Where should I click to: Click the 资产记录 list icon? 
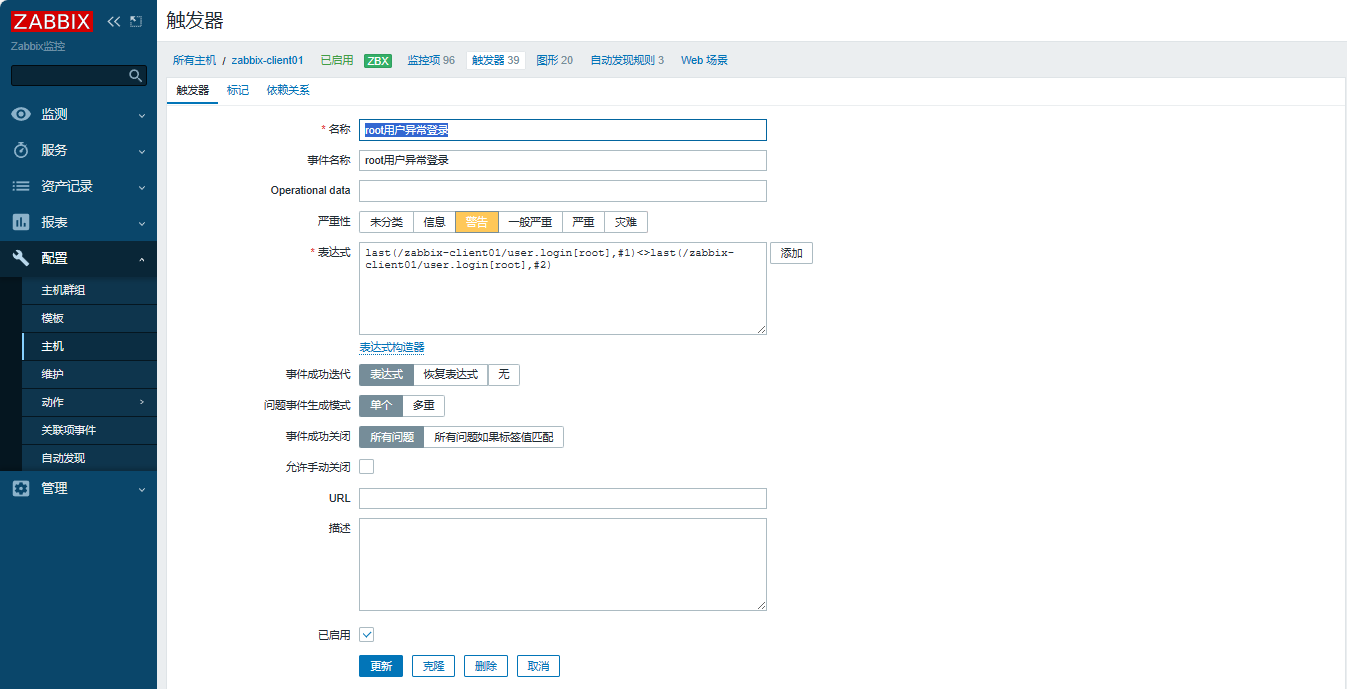20,186
